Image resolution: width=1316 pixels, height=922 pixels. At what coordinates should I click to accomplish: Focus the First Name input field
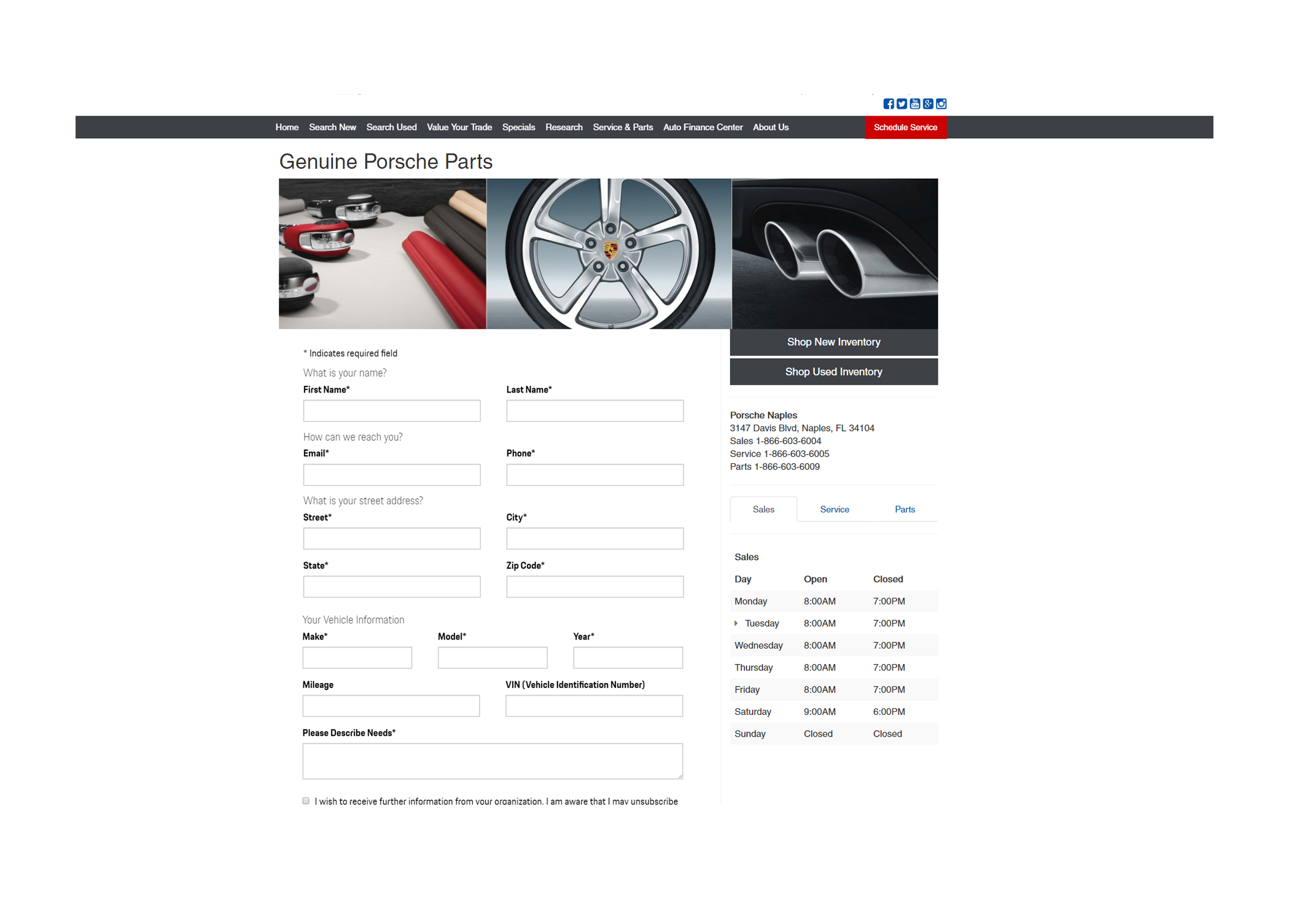[392, 410]
